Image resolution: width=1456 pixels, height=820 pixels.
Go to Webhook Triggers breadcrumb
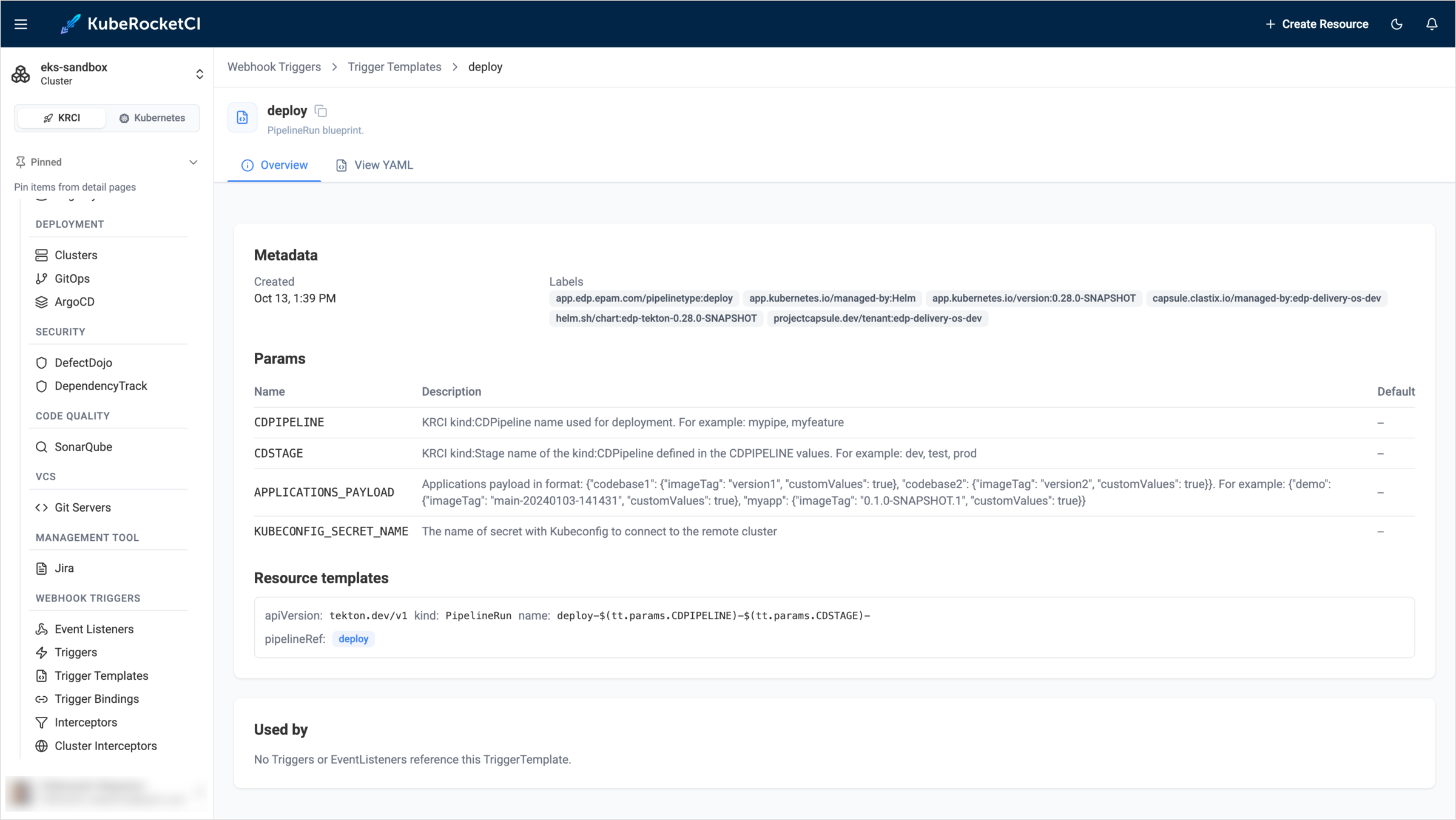[274, 67]
